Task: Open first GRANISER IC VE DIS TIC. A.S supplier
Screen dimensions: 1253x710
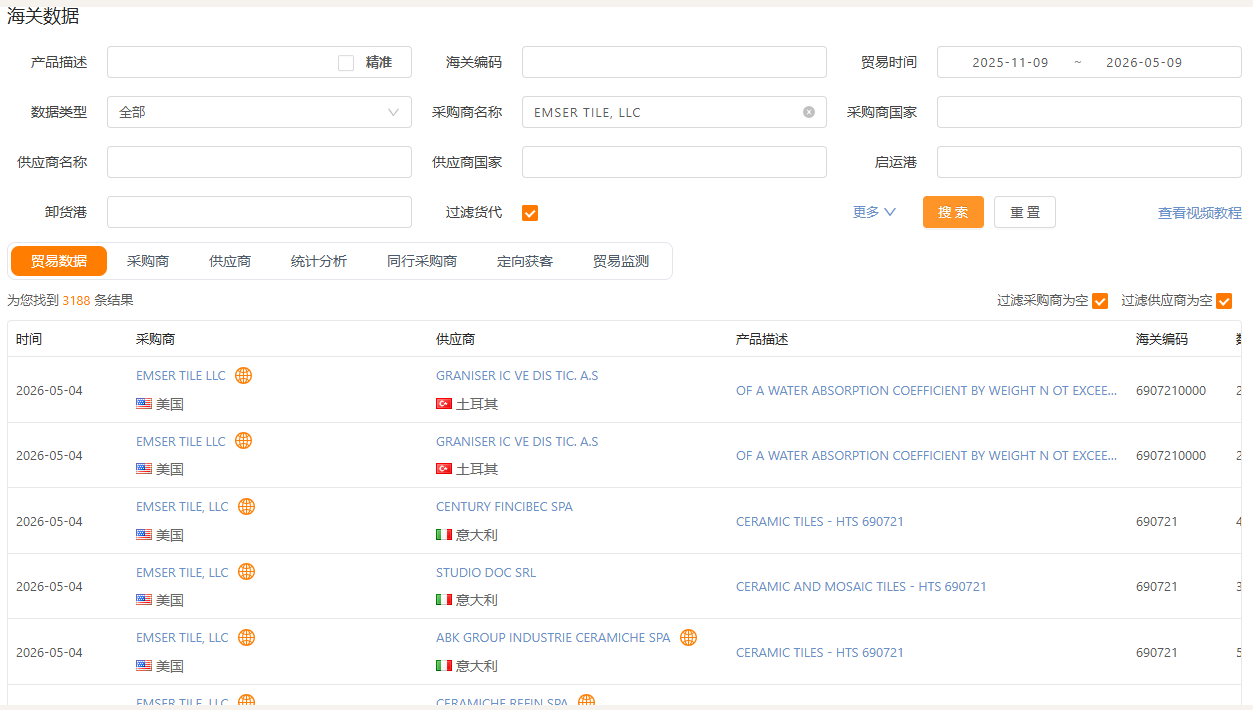Action: click(x=517, y=376)
